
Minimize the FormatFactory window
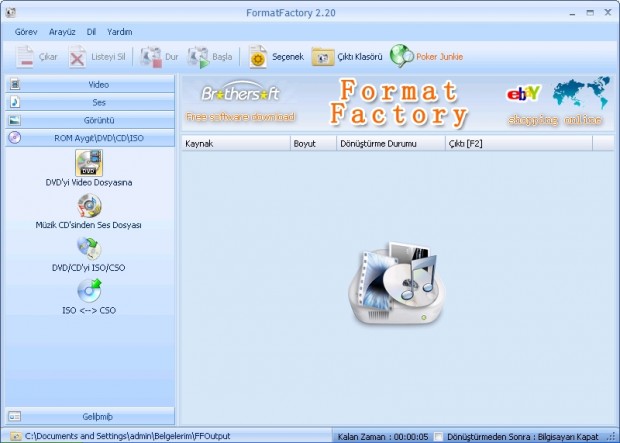(x=572, y=13)
